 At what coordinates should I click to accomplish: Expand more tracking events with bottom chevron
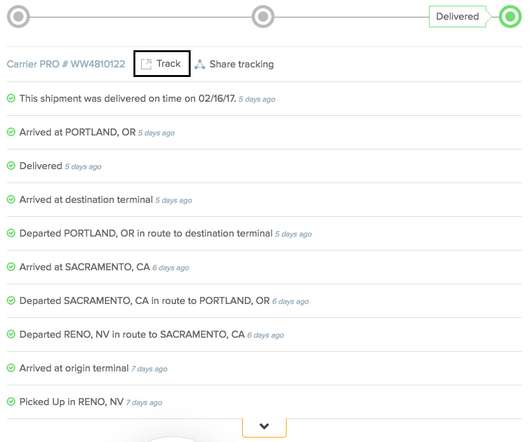click(264, 426)
